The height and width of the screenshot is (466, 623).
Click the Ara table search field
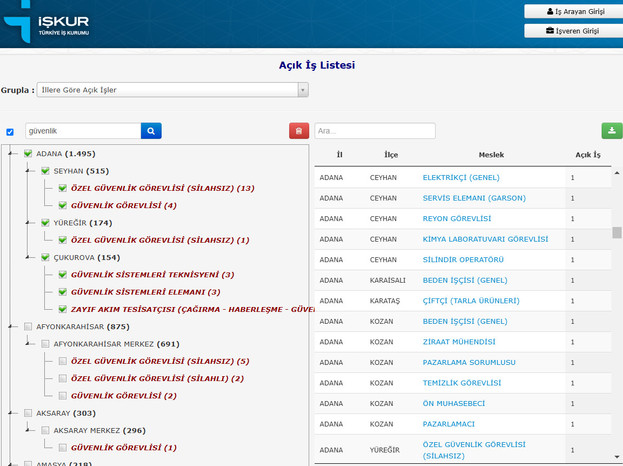(375, 131)
